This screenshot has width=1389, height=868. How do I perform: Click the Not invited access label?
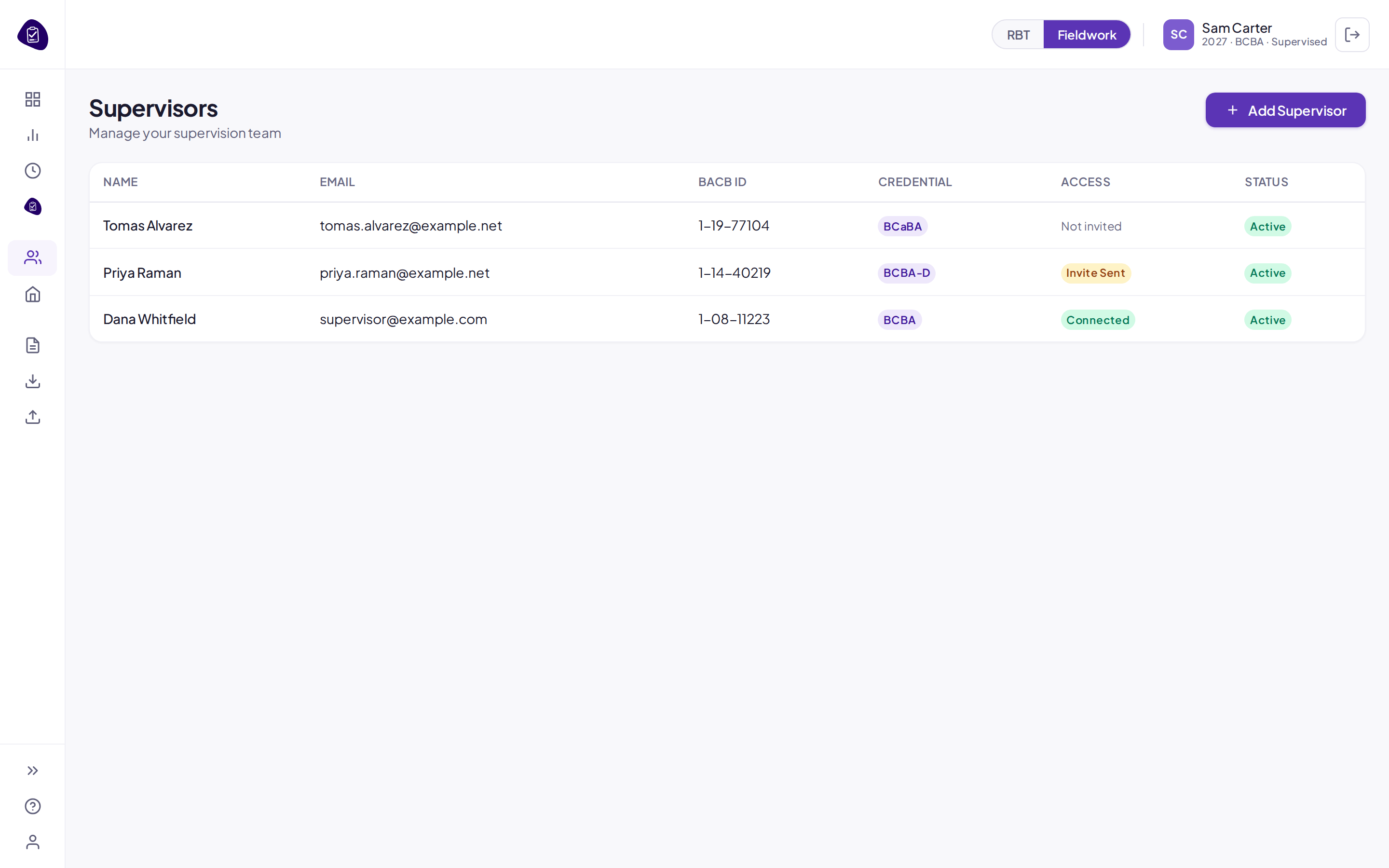click(x=1090, y=226)
